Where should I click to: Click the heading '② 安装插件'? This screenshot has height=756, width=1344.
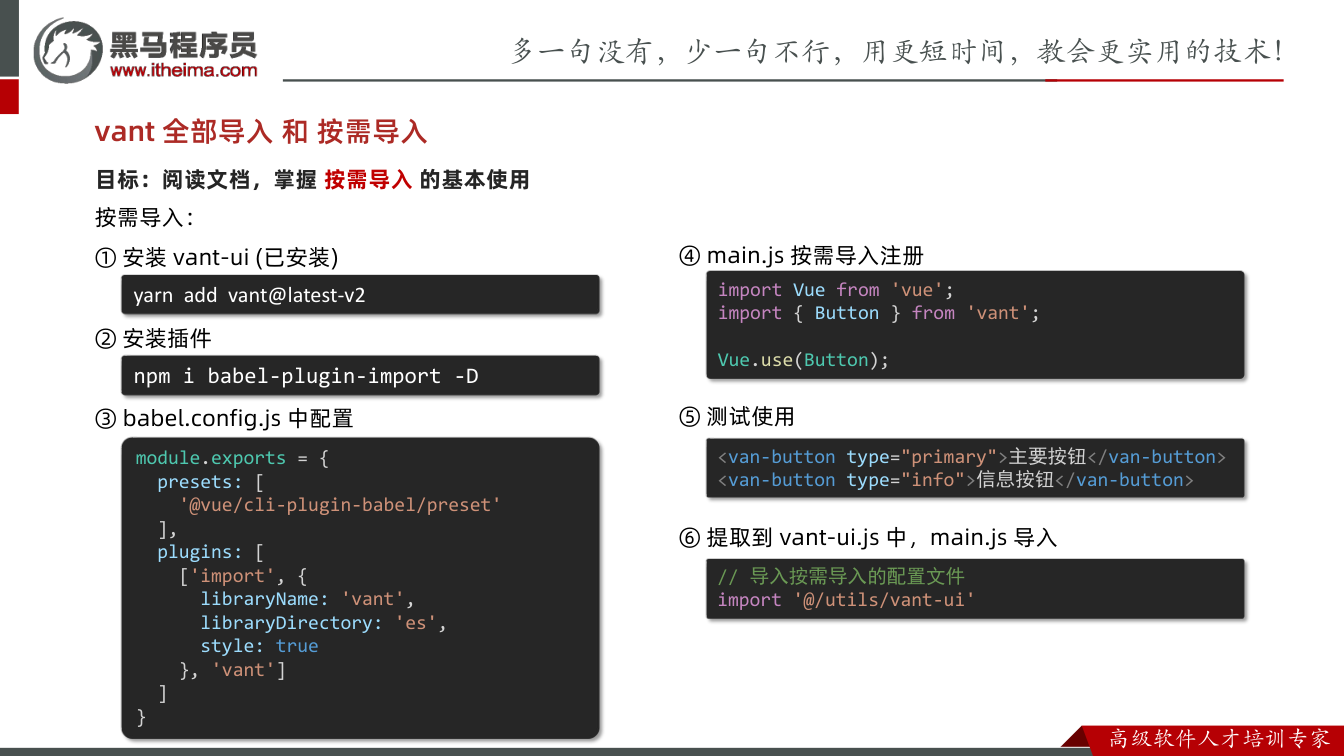(x=153, y=338)
